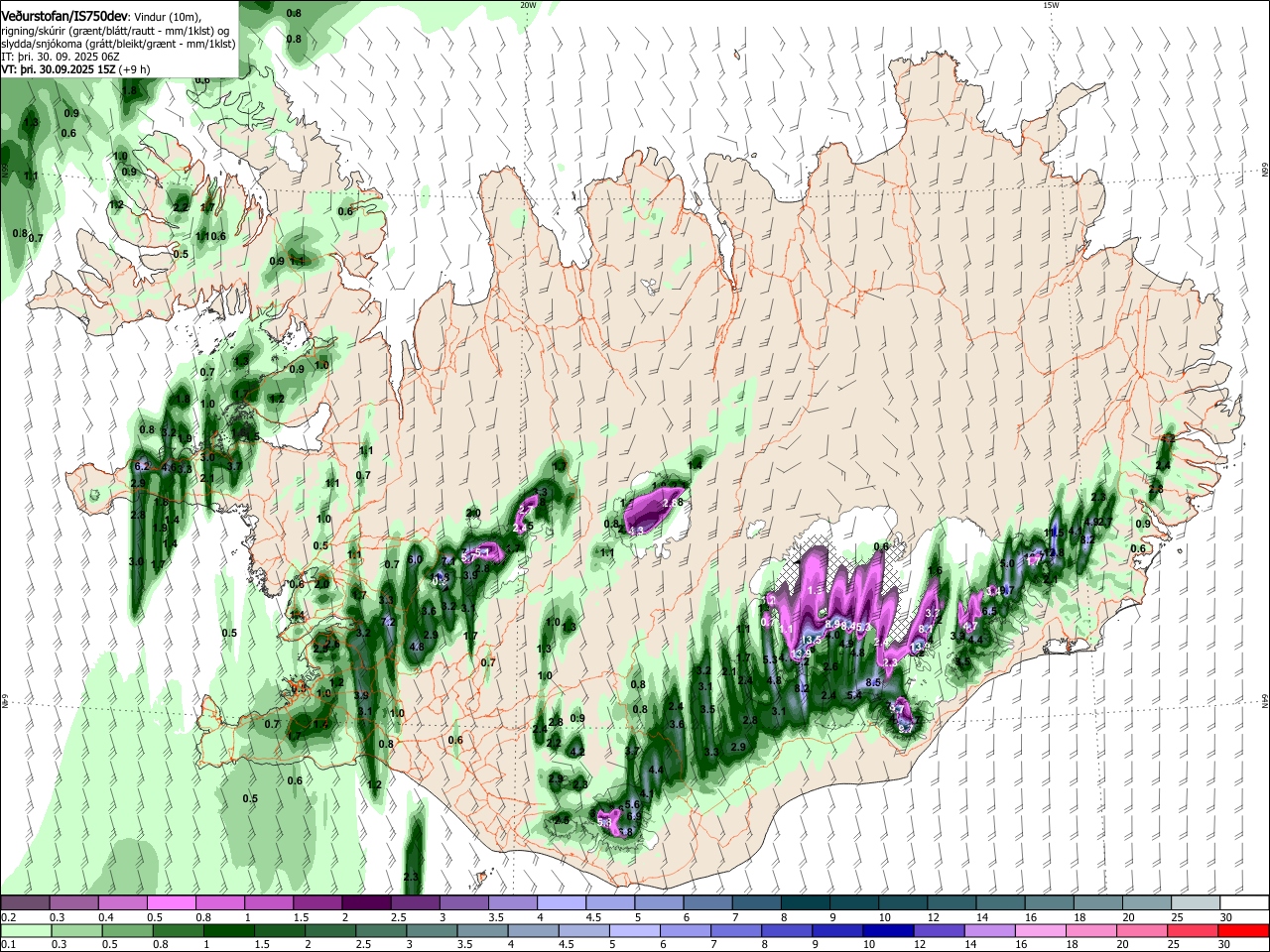Click the blue swatch between 8 and 9 in the lower legend
Viewport: 1270px width, 952px height.
[x=786, y=931]
